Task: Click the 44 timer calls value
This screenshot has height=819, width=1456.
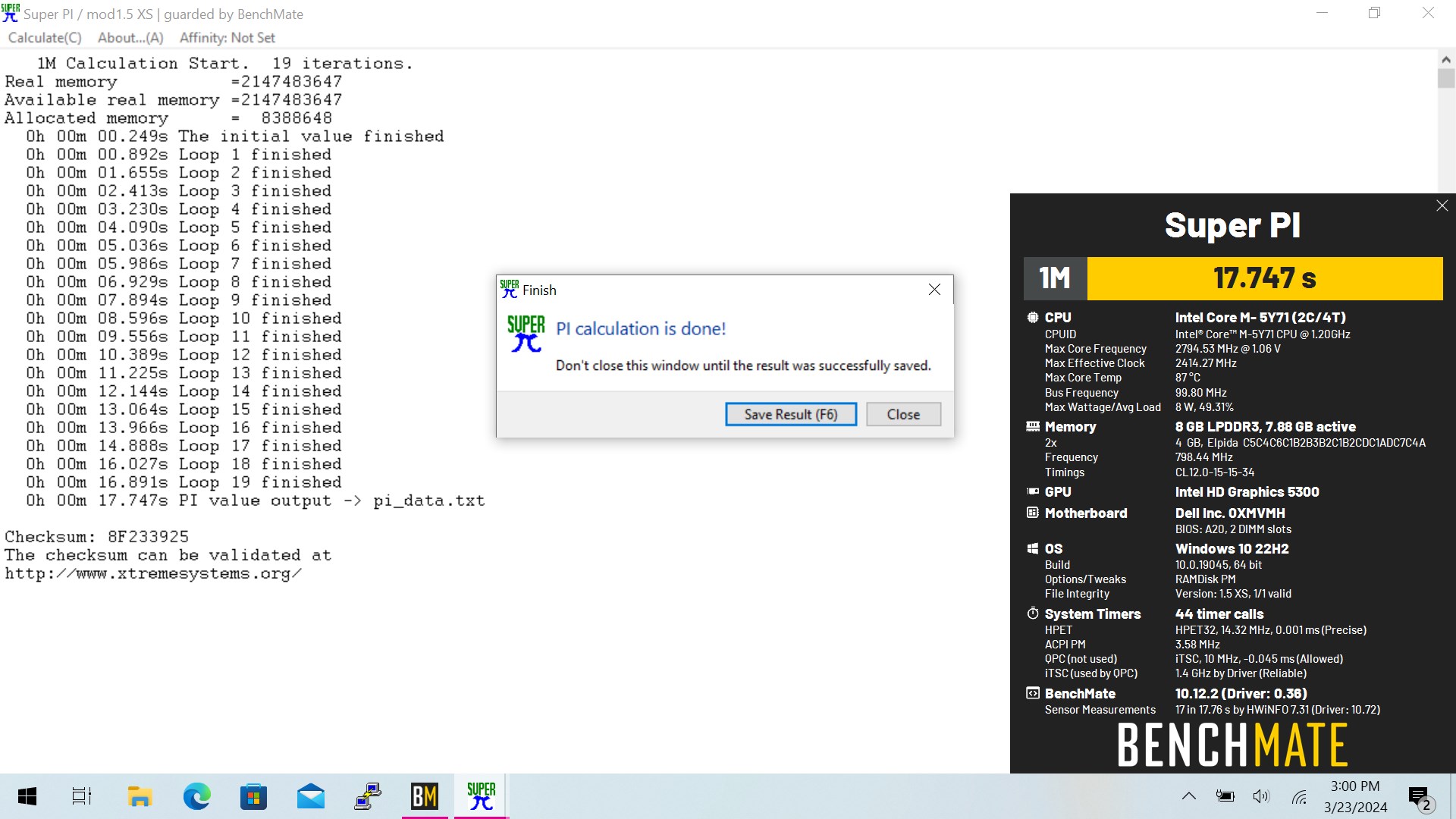Action: (x=1219, y=613)
